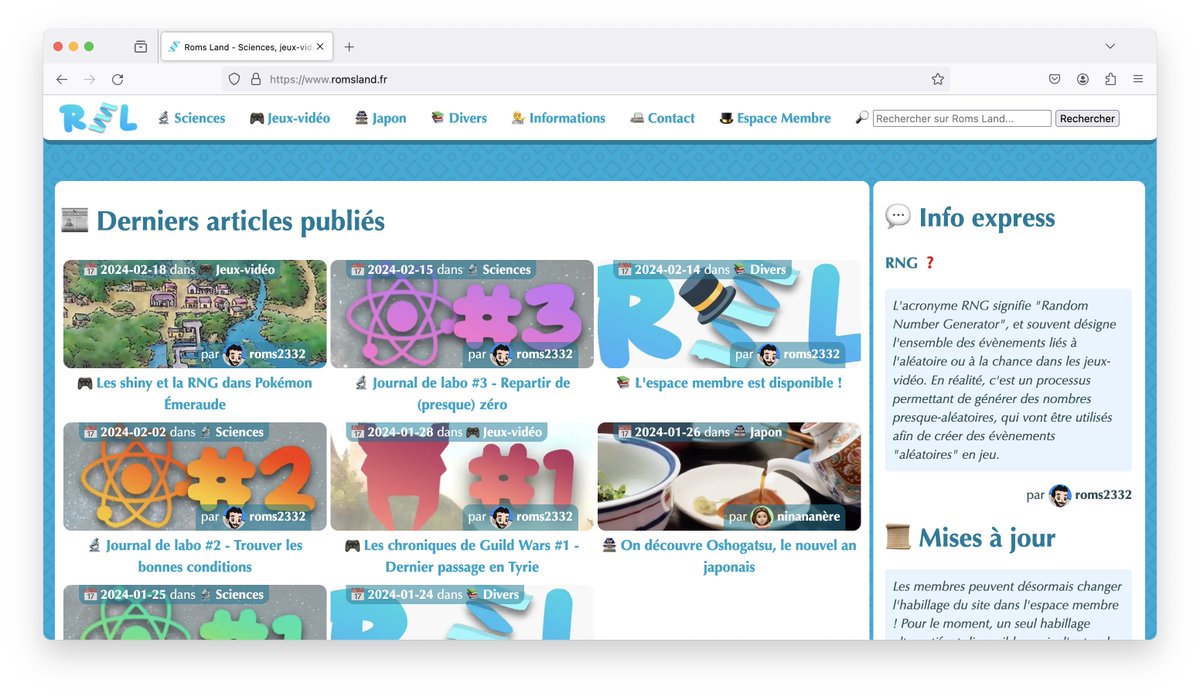Open the Divers navigation menu
Image resolution: width=1200 pixels, height=697 pixels.
coord(459,118)
